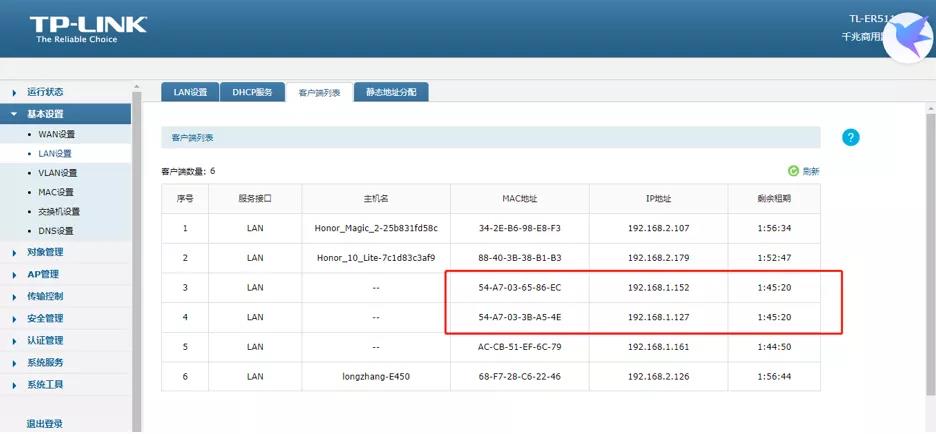
Task: Switch to the LAN设置 tab
Action: [x=190, y=92]
